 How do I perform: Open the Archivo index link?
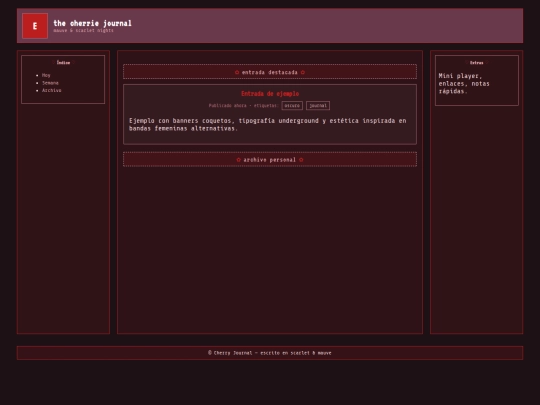point(52,90)
